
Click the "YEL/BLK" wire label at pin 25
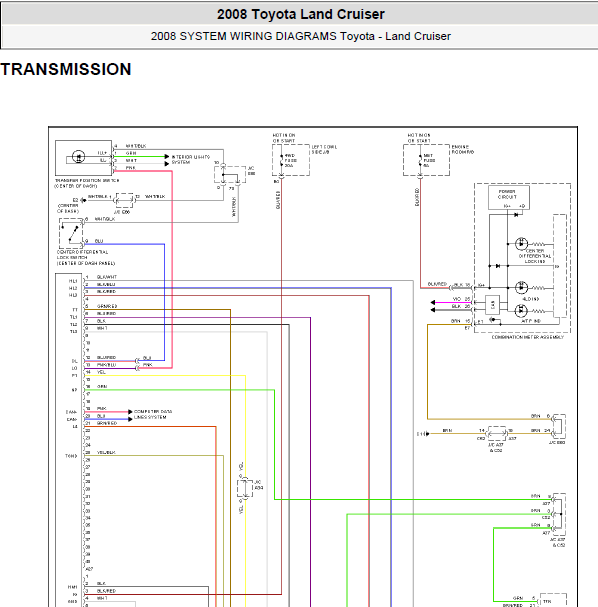[106, 452]
